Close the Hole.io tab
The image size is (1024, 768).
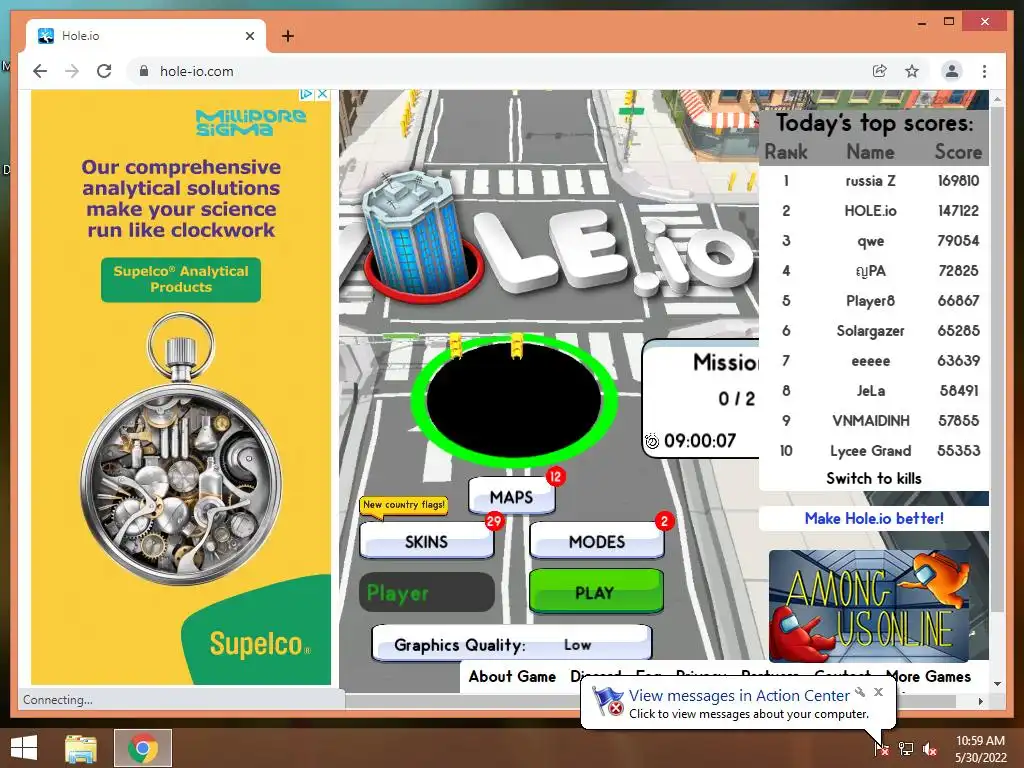coord(249,36)
